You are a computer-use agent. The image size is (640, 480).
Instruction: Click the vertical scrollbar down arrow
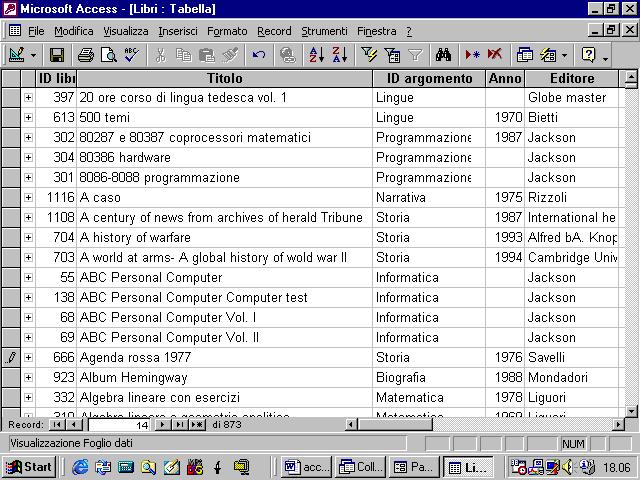631,411
